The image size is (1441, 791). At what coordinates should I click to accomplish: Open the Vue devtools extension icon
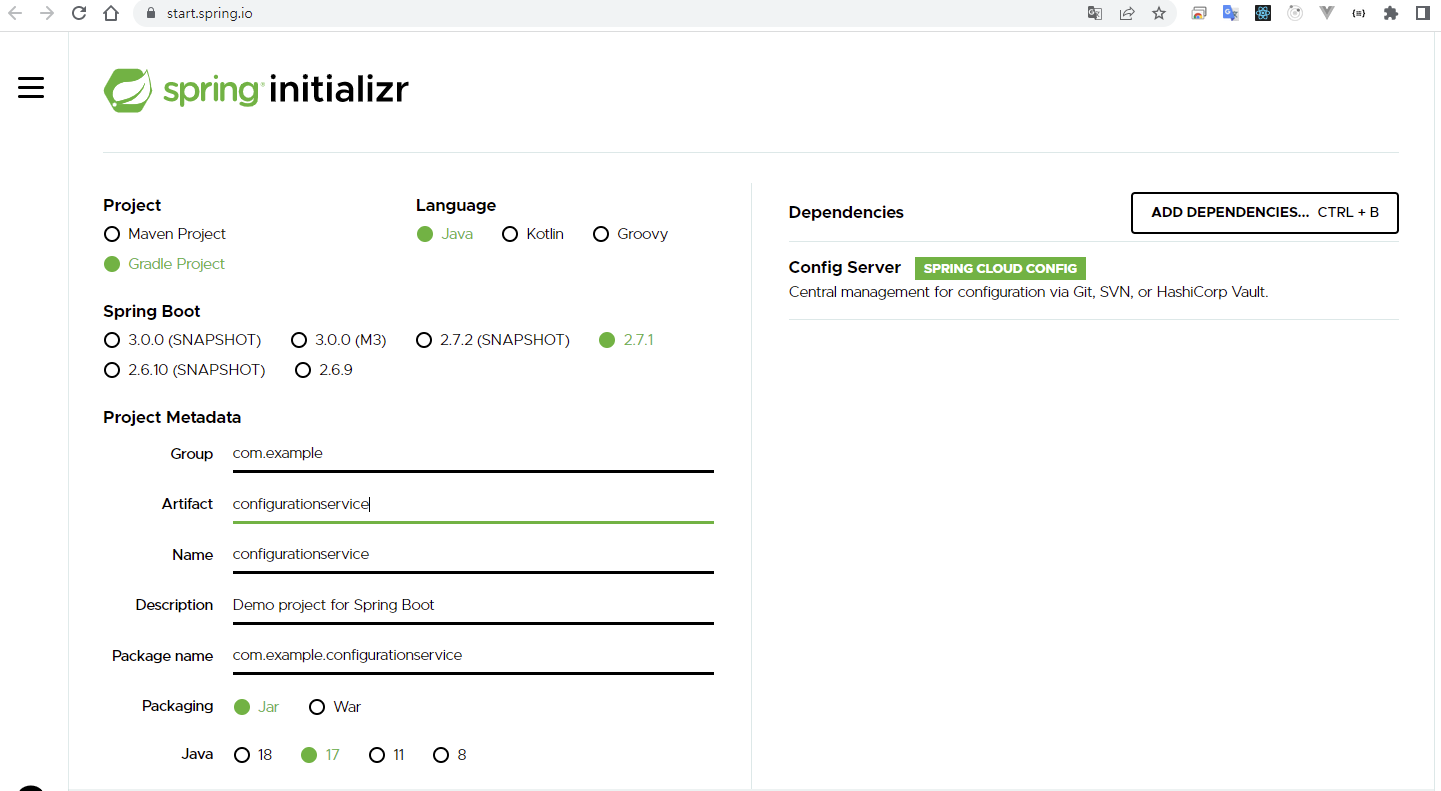click(1327, 13)
